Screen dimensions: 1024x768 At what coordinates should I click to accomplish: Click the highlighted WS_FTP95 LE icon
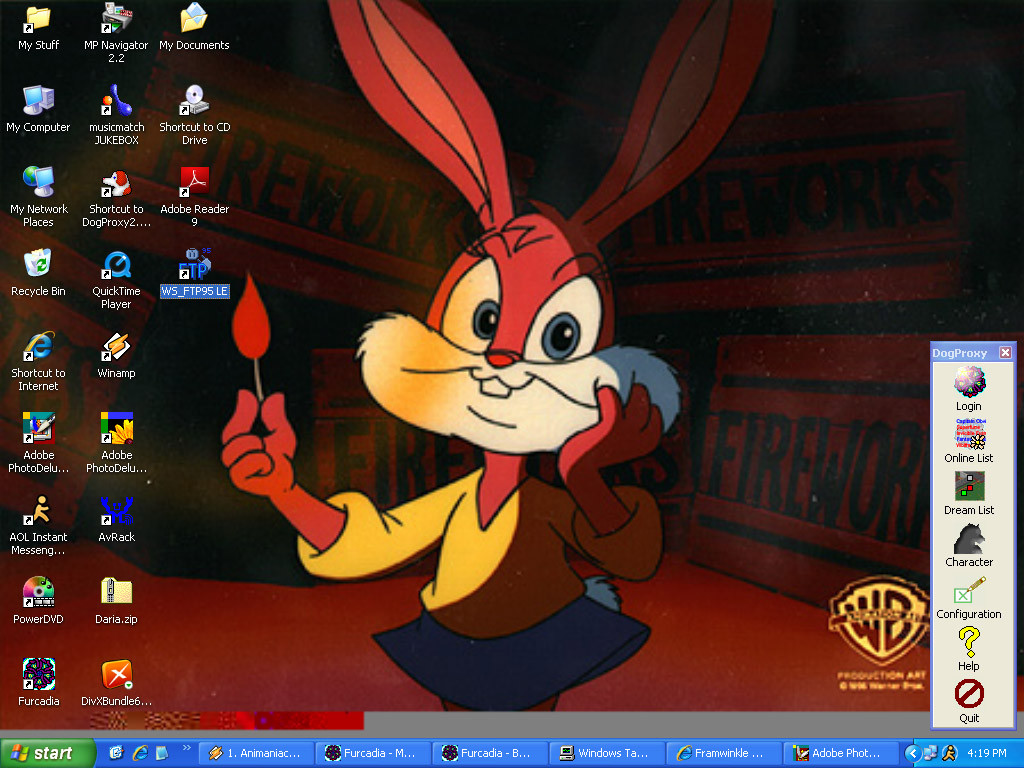[x=195, y=273]
